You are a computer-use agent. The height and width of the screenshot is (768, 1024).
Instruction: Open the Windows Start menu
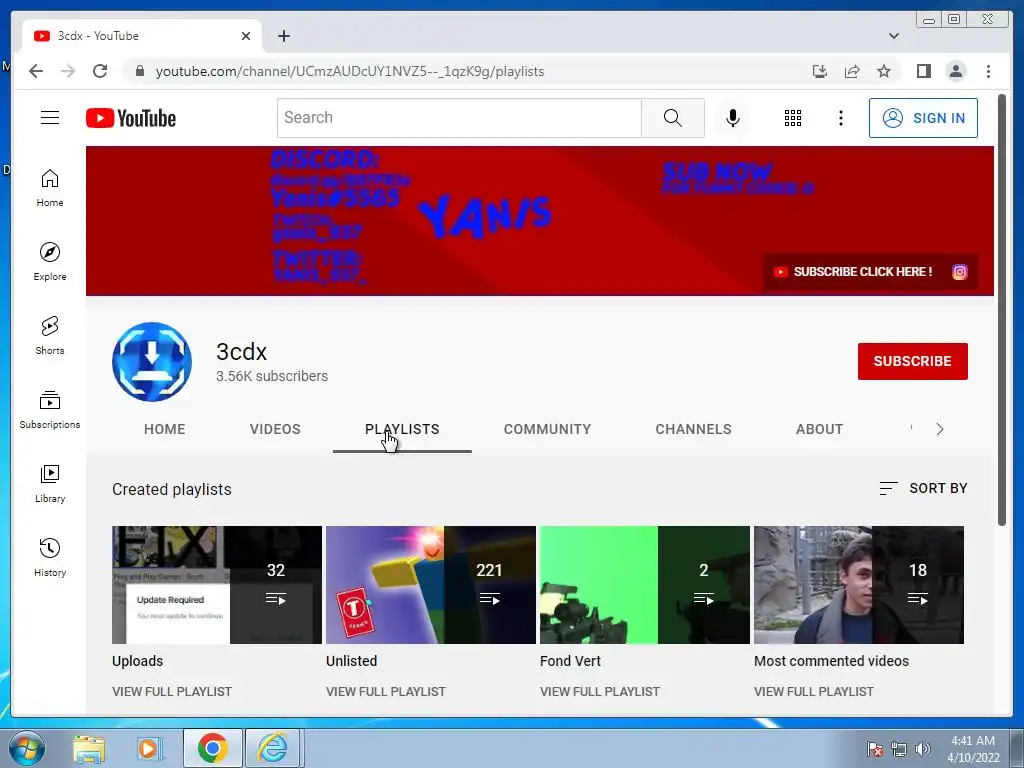pos(26,748)
